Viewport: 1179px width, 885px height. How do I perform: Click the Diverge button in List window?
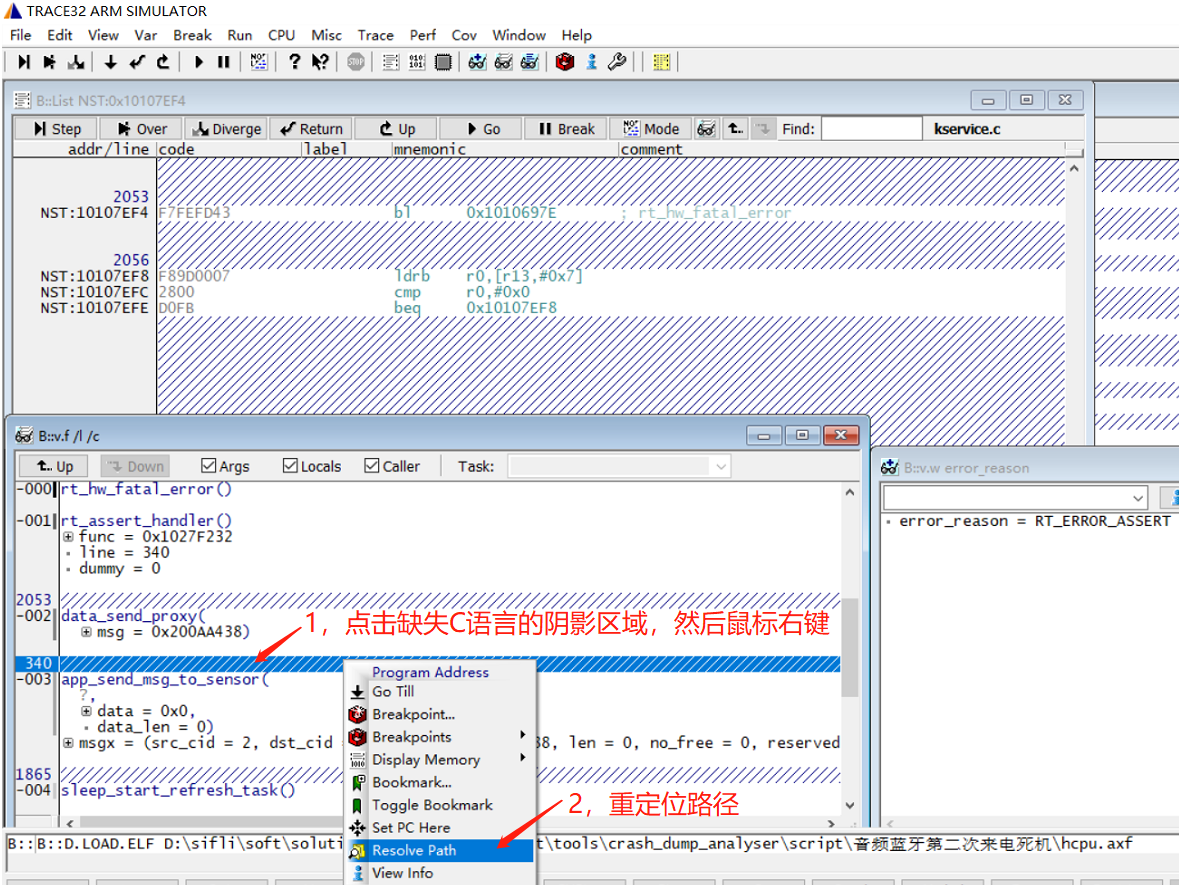[227, 129]
